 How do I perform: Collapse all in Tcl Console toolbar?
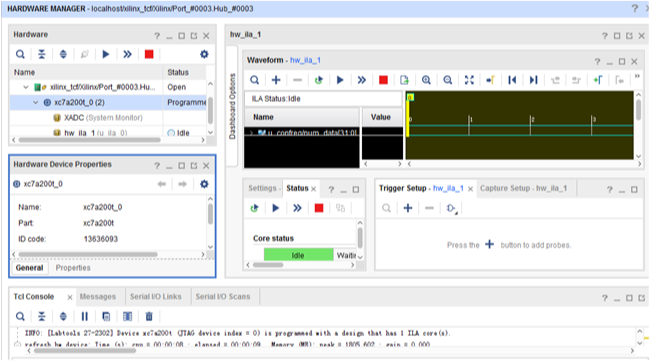click(x=42, y=317)
